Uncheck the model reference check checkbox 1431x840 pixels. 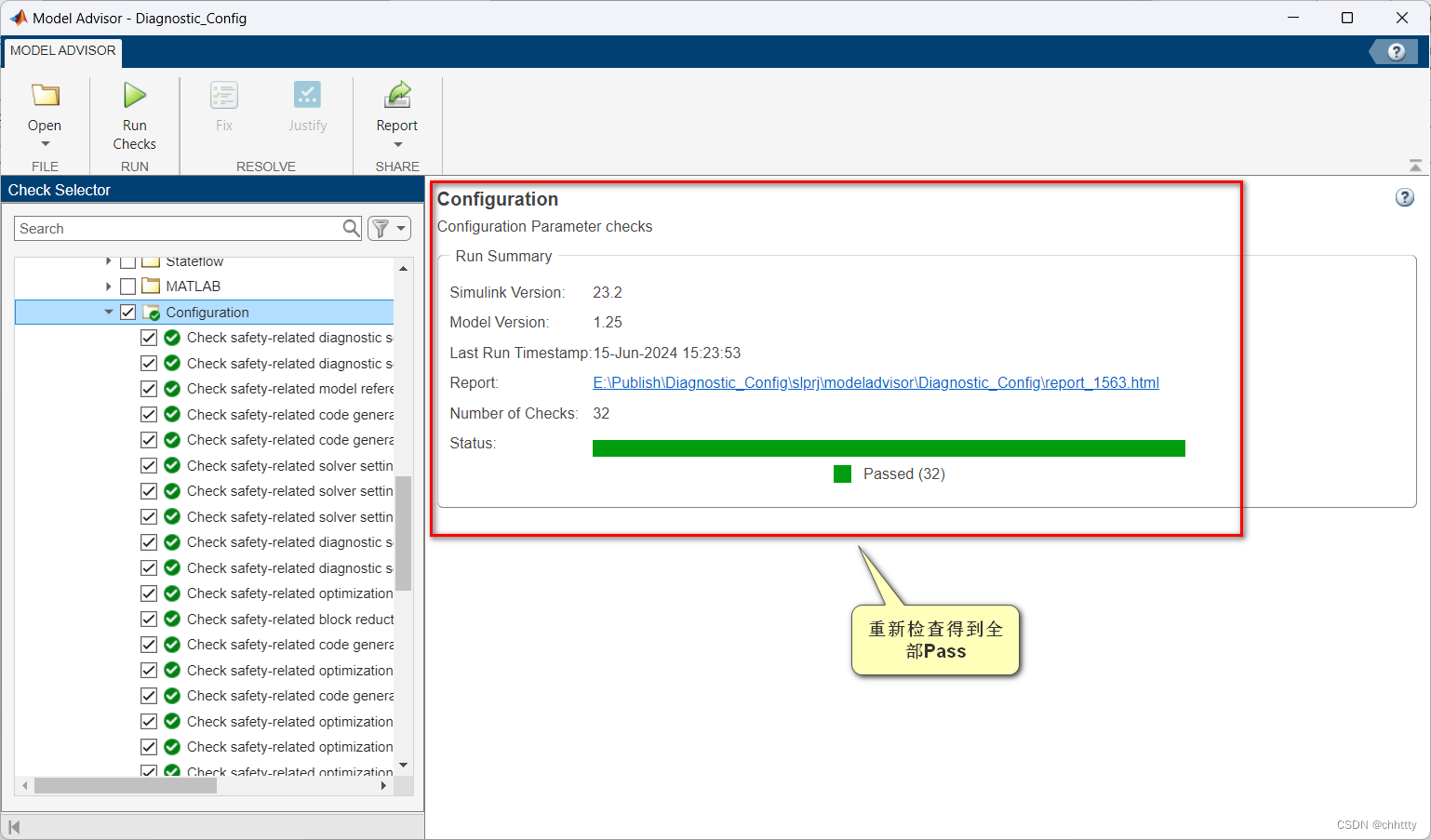(x=149, y=389)
